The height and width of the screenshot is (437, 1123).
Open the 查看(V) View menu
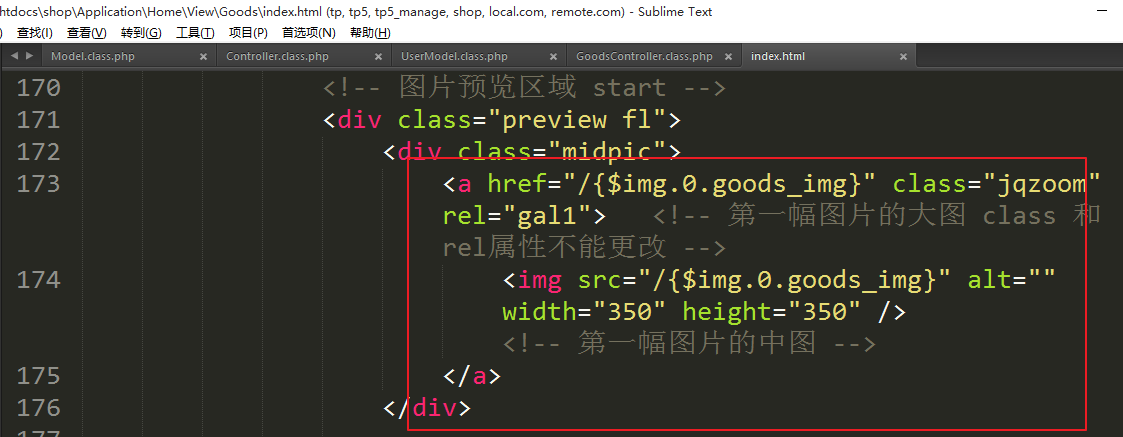pyautogui.click(x=86, y=32)
